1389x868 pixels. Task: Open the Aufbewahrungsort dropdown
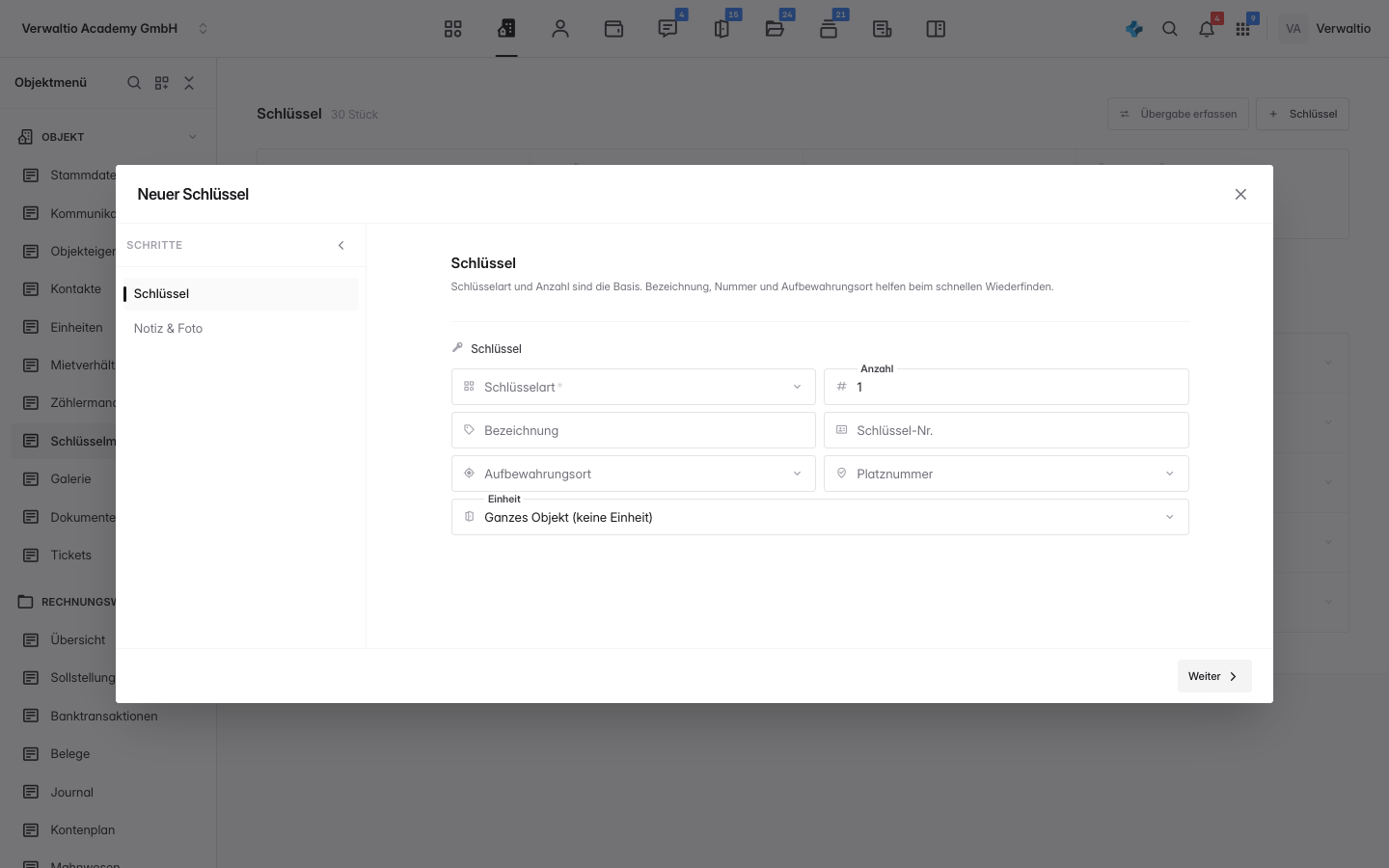634,474
